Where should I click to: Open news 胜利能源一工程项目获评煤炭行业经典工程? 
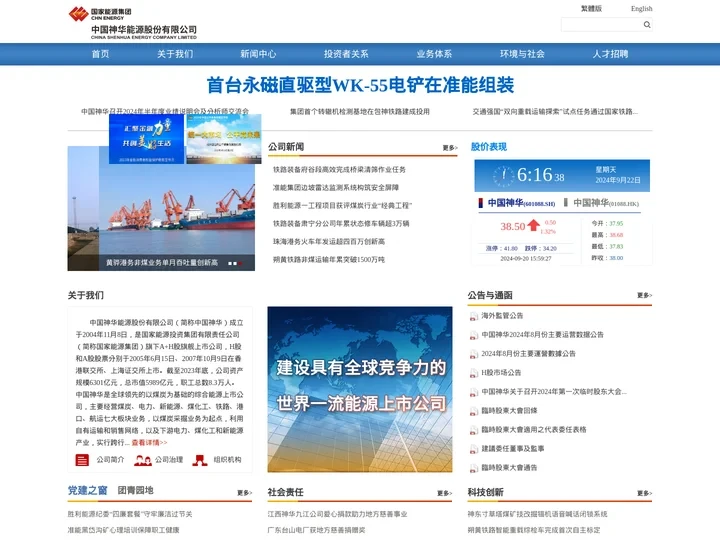pyautogui.click(x=342, y=205)
